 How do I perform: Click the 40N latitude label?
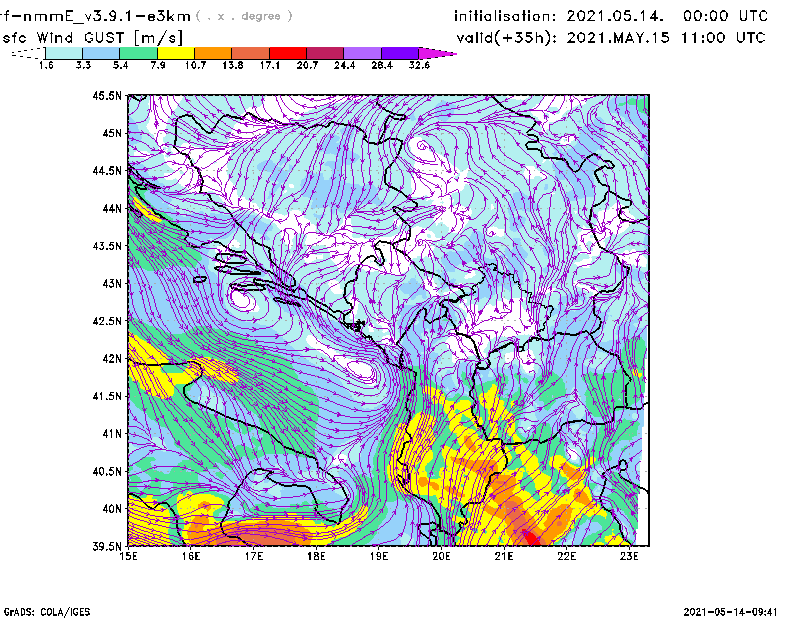[112, 509]
